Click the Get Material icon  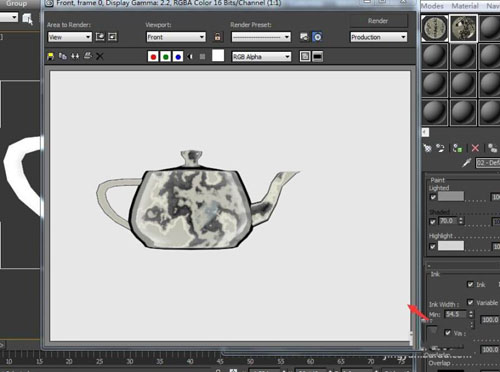pyautogui.click(x=428, y=148)
